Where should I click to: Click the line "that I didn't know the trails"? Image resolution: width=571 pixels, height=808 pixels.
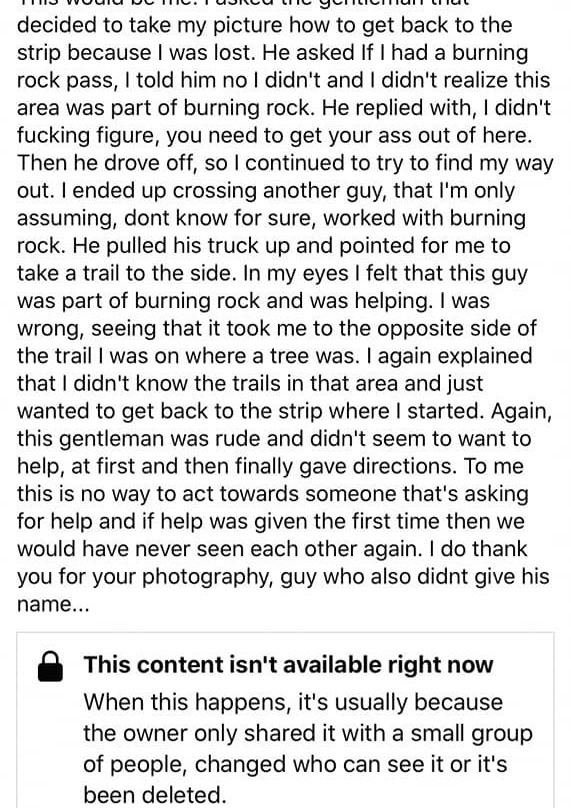coord(250,383)
